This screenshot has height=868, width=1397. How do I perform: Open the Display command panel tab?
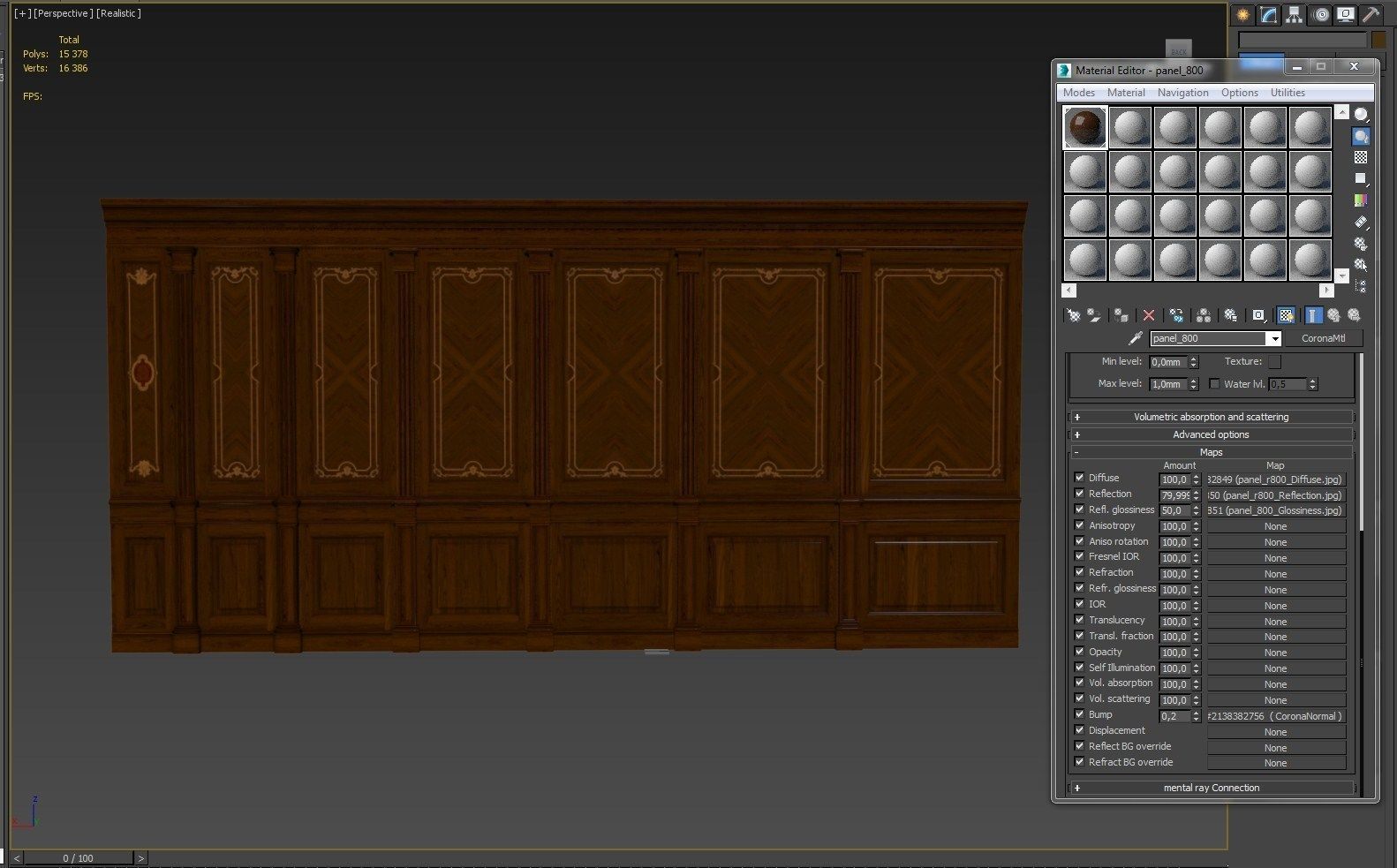click(1346, 15)
